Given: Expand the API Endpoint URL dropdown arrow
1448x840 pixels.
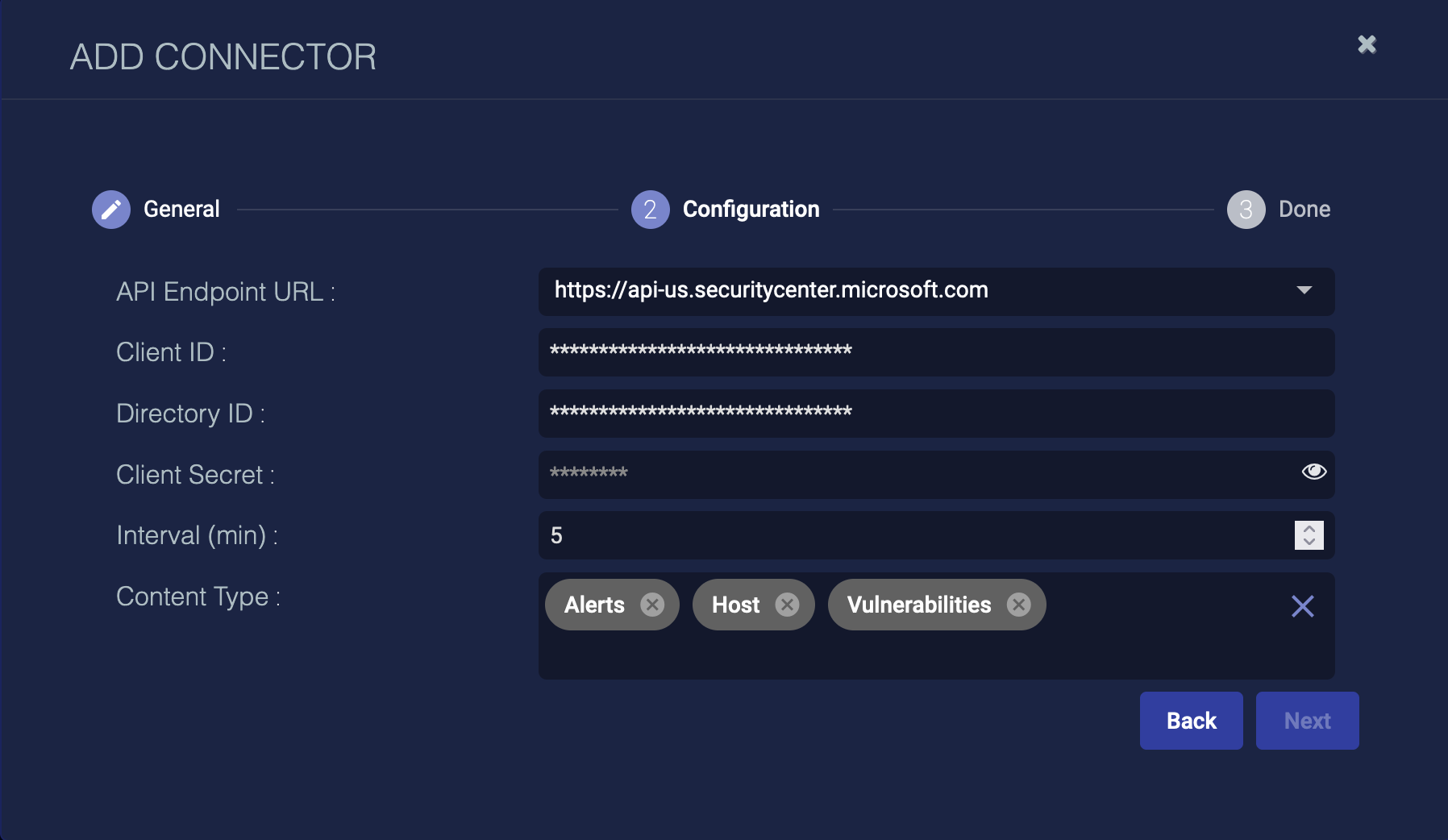Looking at the screenshot, I should click(1304, 290).
